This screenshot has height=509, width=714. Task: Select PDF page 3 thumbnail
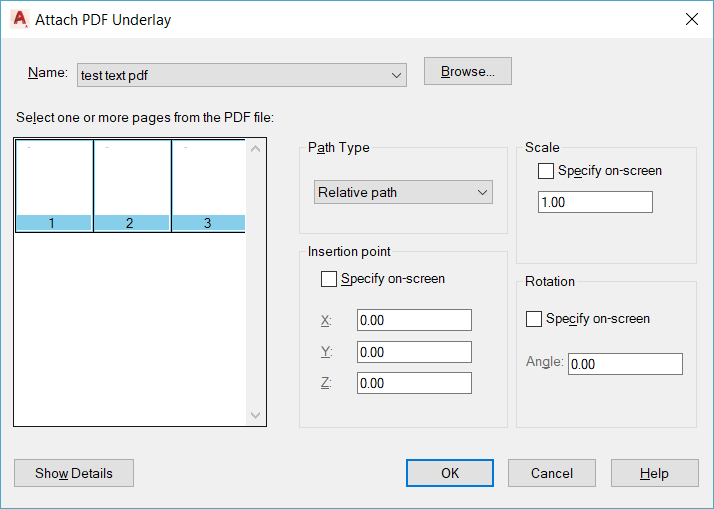208,186
